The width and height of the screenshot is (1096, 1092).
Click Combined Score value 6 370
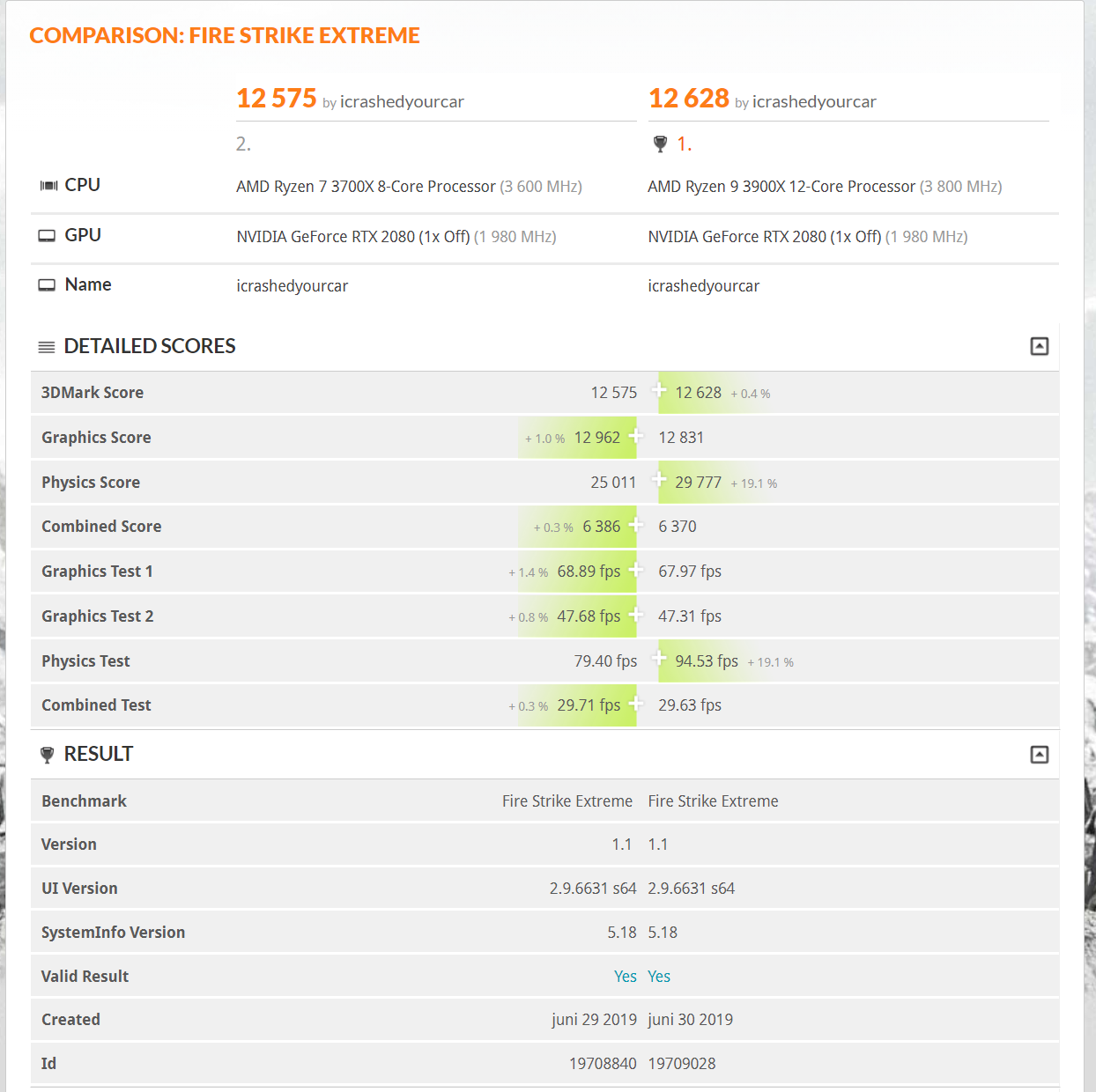(678, 527)
